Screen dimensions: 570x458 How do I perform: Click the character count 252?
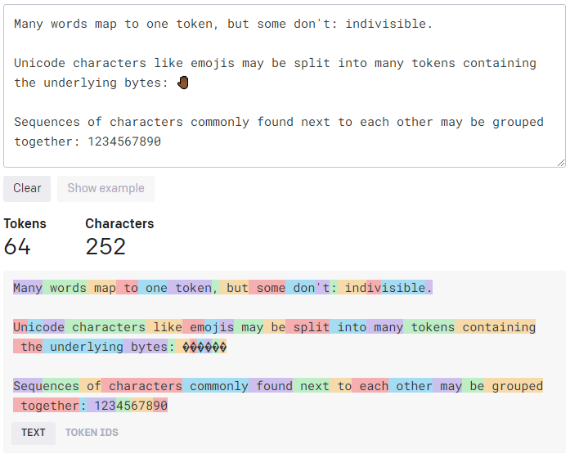coord(105,246)
